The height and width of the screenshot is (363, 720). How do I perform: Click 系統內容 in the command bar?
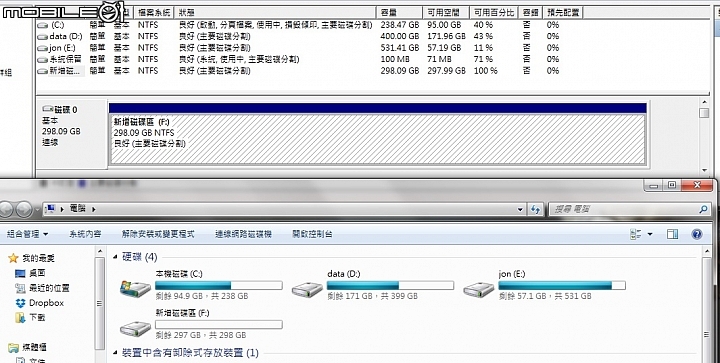pos(85,235)
